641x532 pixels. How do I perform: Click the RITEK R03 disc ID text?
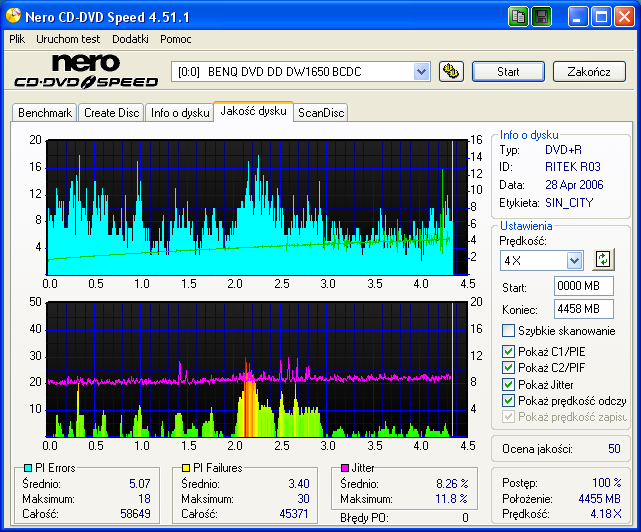click(573, 167)
